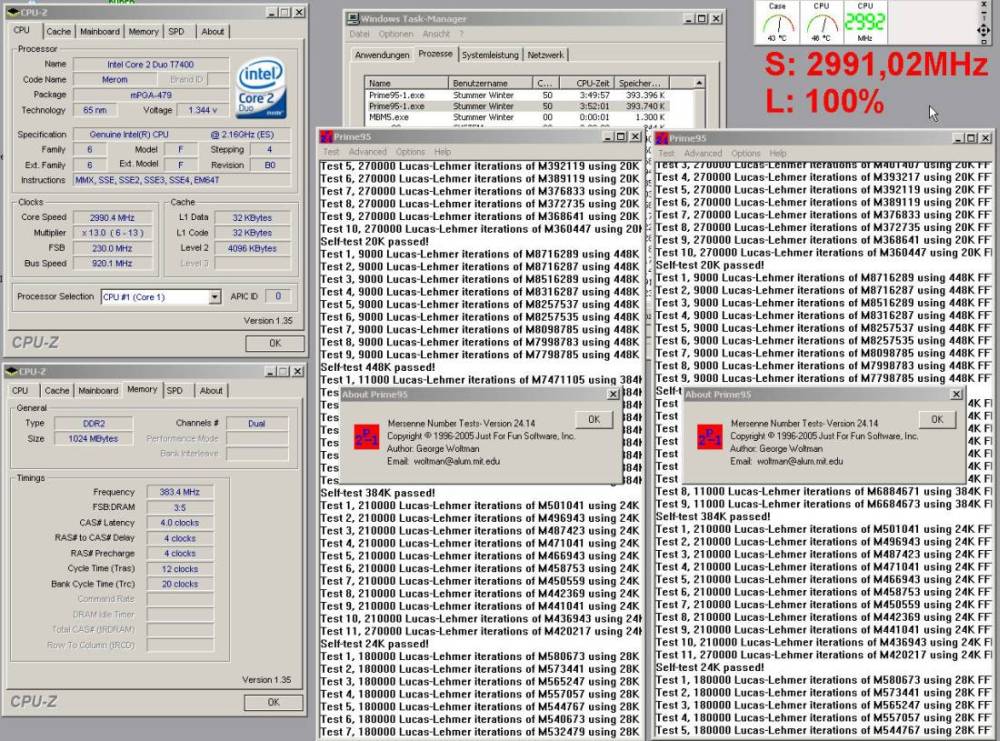Screen dimensions: 1000x741
Task: Click the Core Speed value 2990.4 MHz
Action: coord(112,217)
